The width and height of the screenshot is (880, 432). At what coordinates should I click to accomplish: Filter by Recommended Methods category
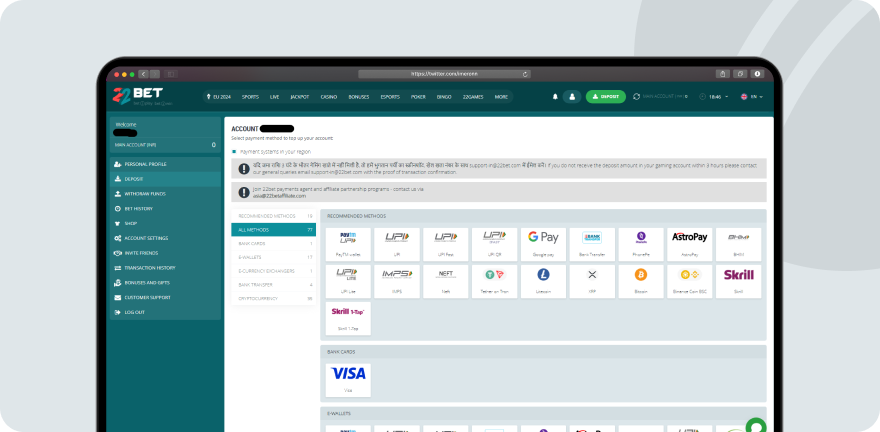click(x=274, y=216)
